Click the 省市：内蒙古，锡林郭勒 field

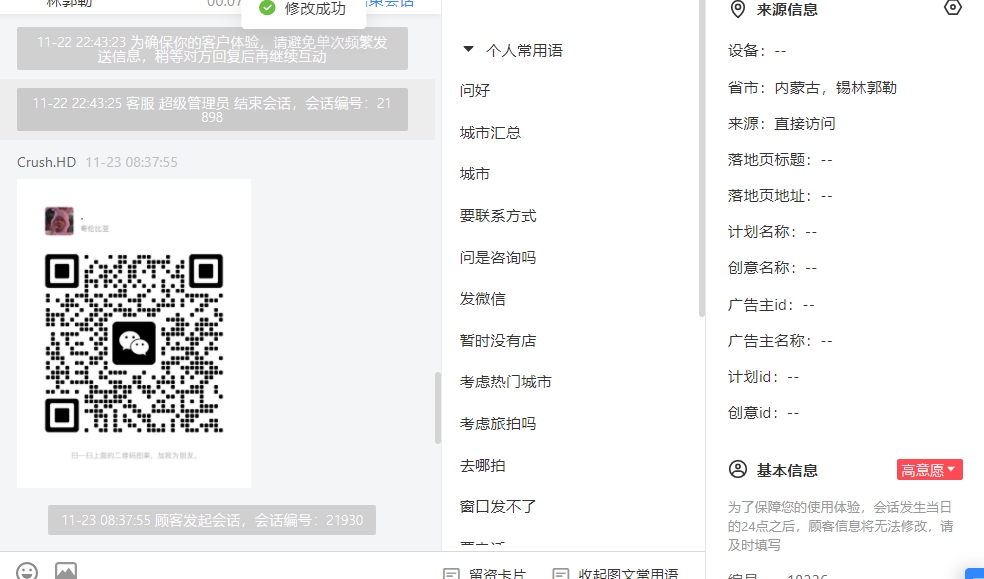point(812,87)
